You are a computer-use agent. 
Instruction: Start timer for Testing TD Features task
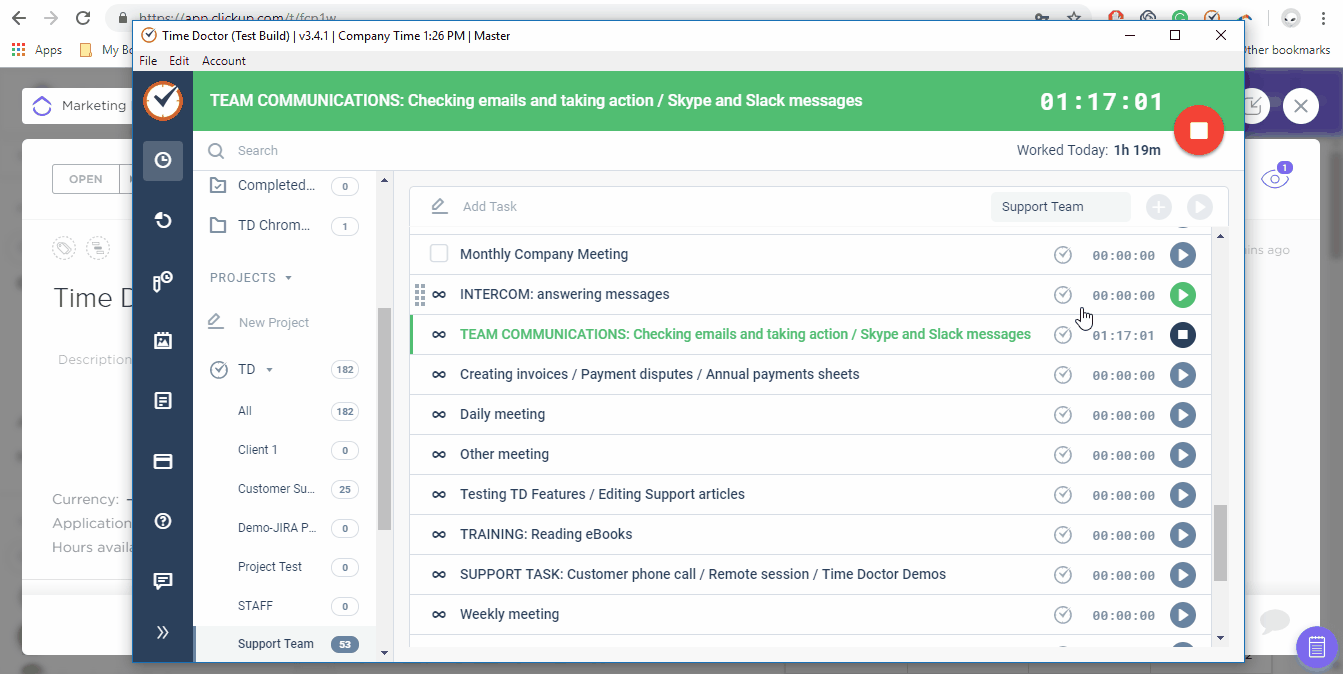(1182, 495)
